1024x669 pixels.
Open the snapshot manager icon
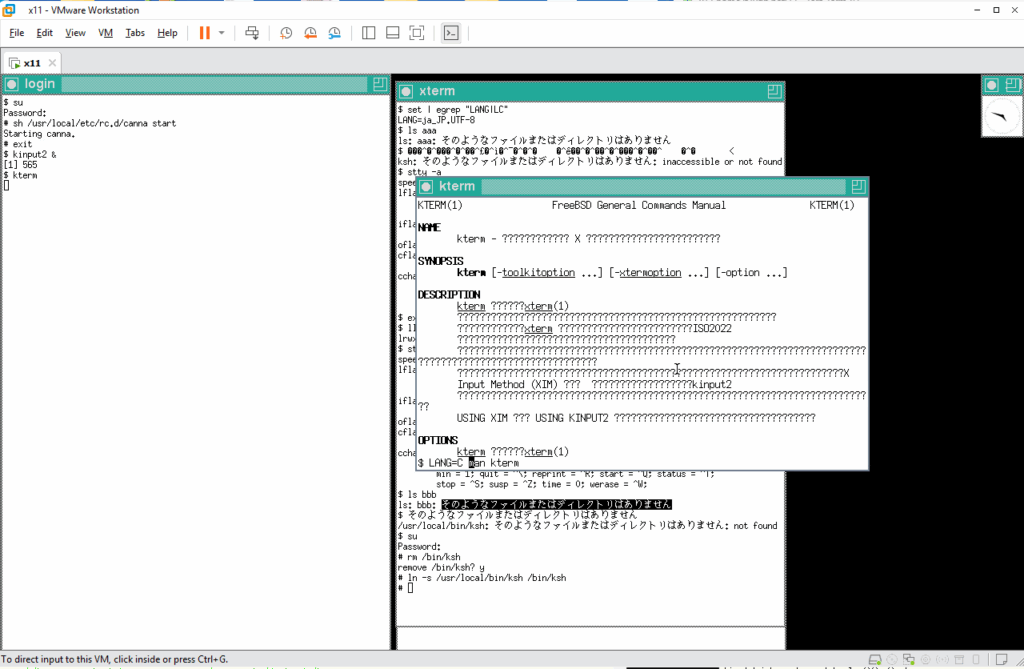tap(334, 33)
